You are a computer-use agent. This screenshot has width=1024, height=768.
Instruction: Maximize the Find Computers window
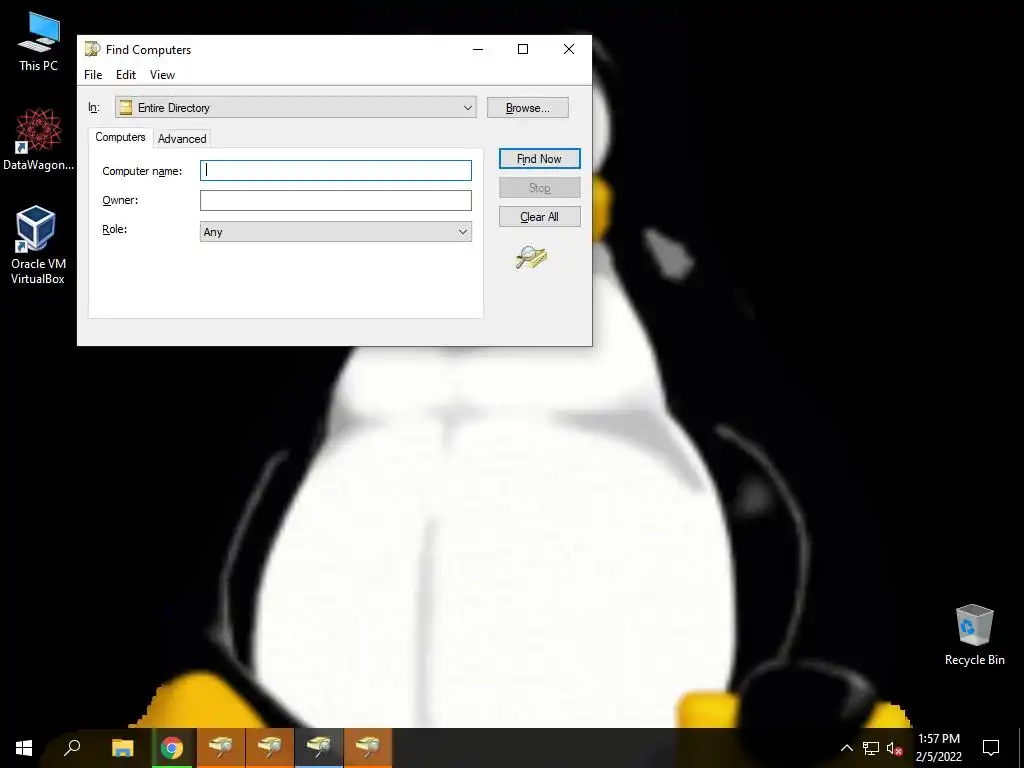[x=523, y=49]
